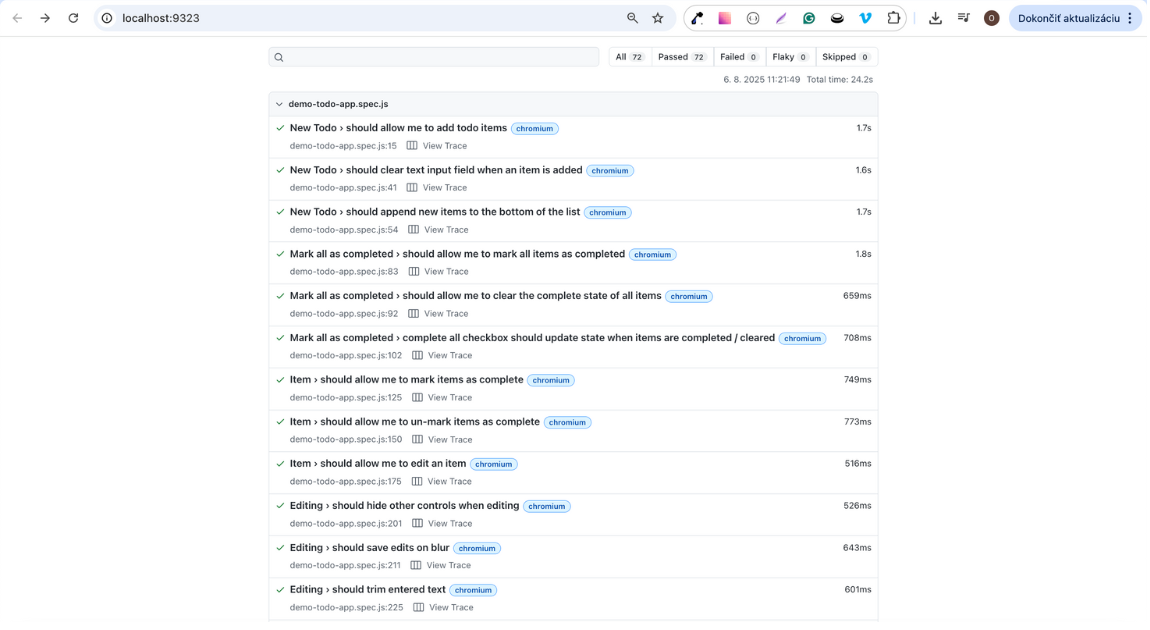Open the user profile avatar
The height and width of the screenshot is (630, 1150).
point(991,18)
